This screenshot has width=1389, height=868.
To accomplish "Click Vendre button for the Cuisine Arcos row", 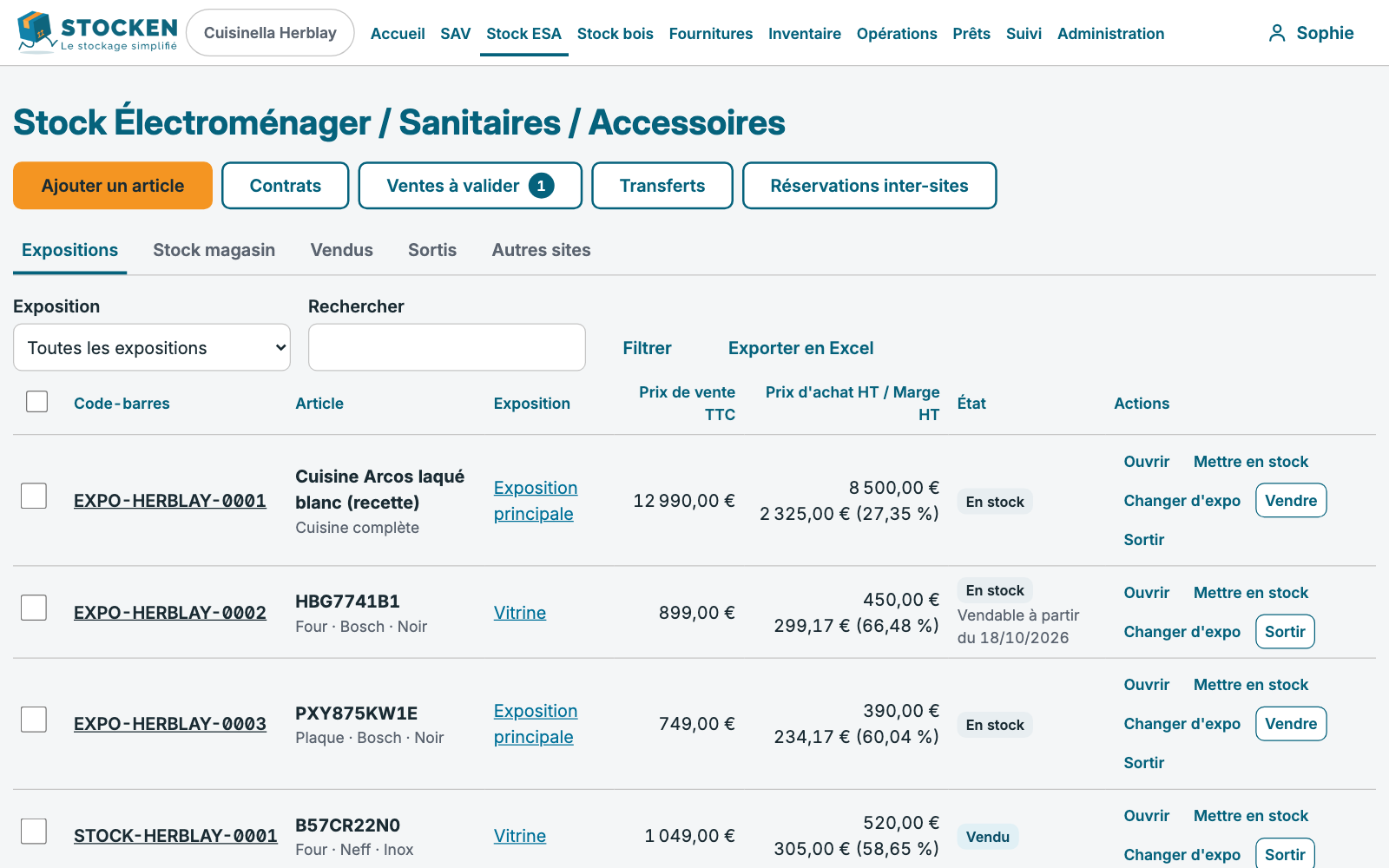I will (1291, 500).
